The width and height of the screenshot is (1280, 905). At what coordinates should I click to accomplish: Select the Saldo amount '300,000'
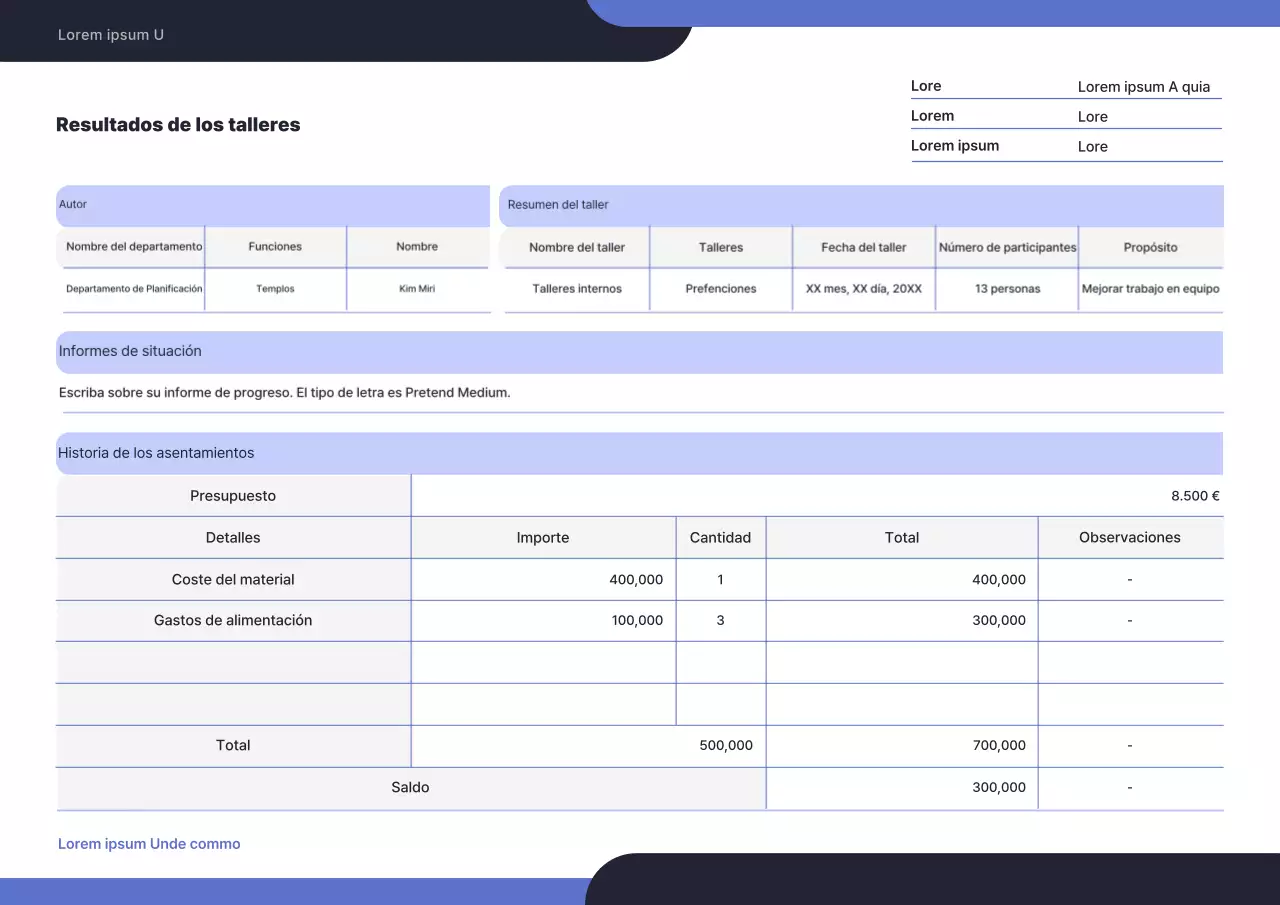(998, 788)
